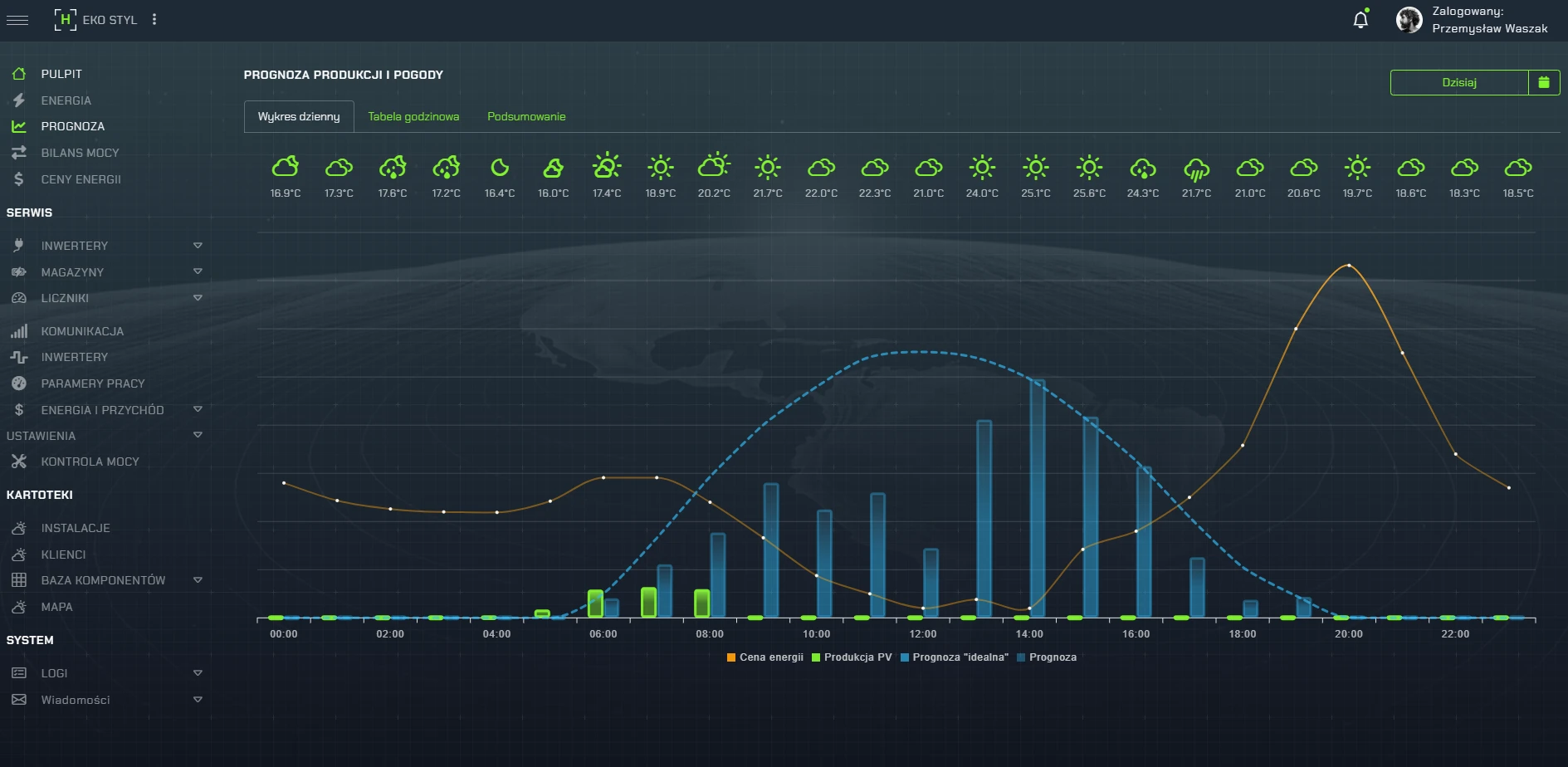Click the user avatar picture
The width and height of the screenshot is (1568, 767).
(x=1409, y=19)
